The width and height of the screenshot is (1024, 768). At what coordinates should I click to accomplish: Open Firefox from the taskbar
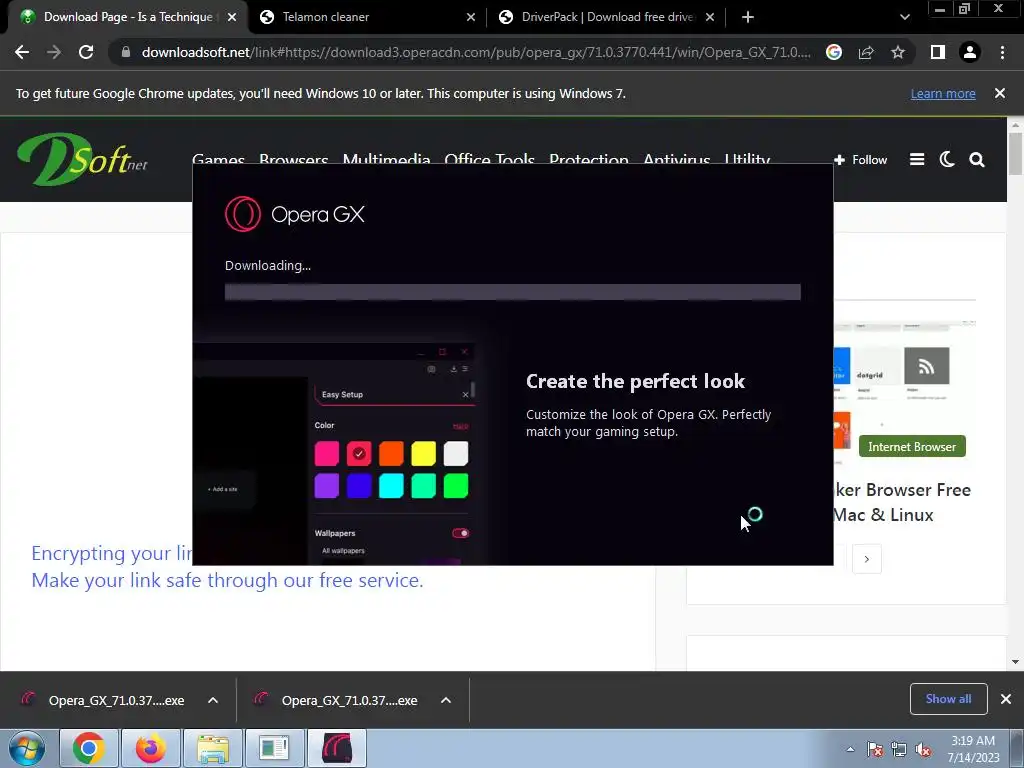[150, 748]
